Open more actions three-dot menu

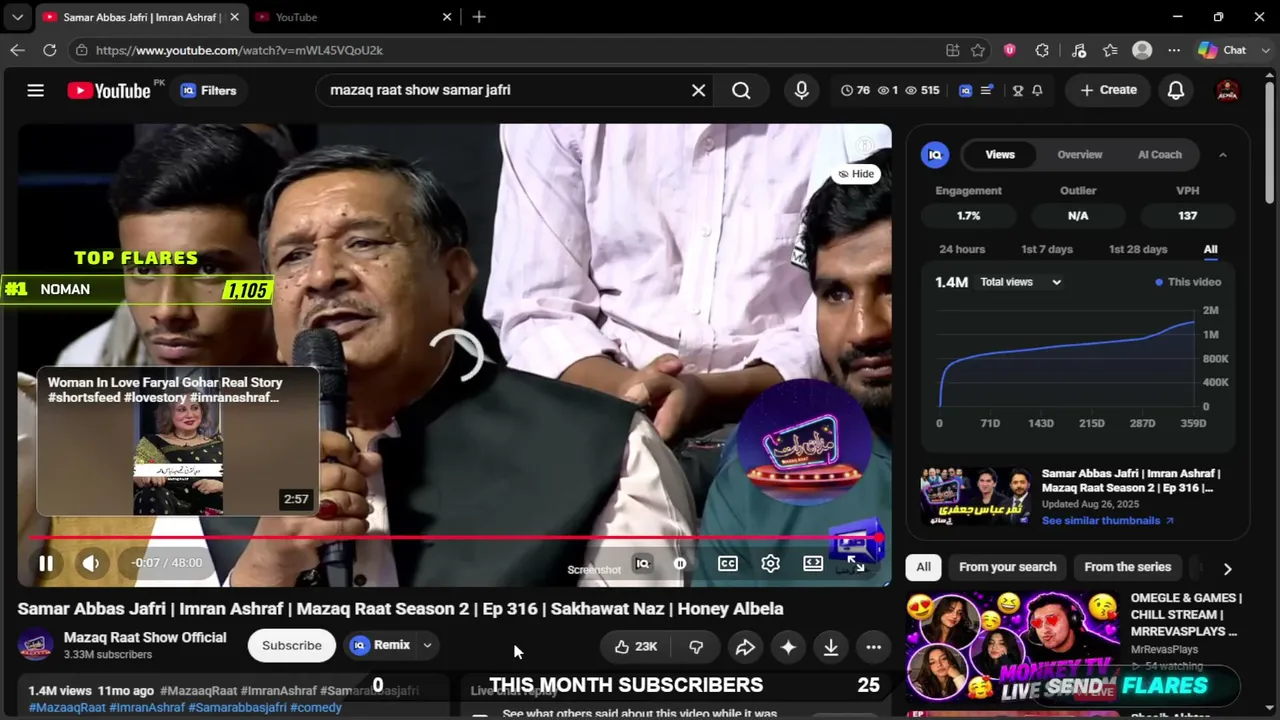[x=873, y=647]
